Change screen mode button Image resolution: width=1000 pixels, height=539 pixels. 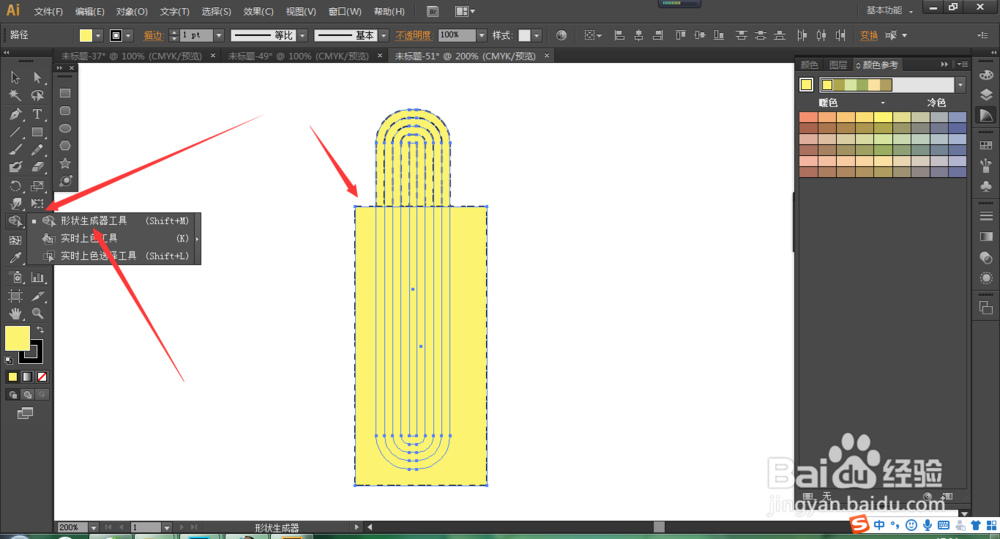25,413
